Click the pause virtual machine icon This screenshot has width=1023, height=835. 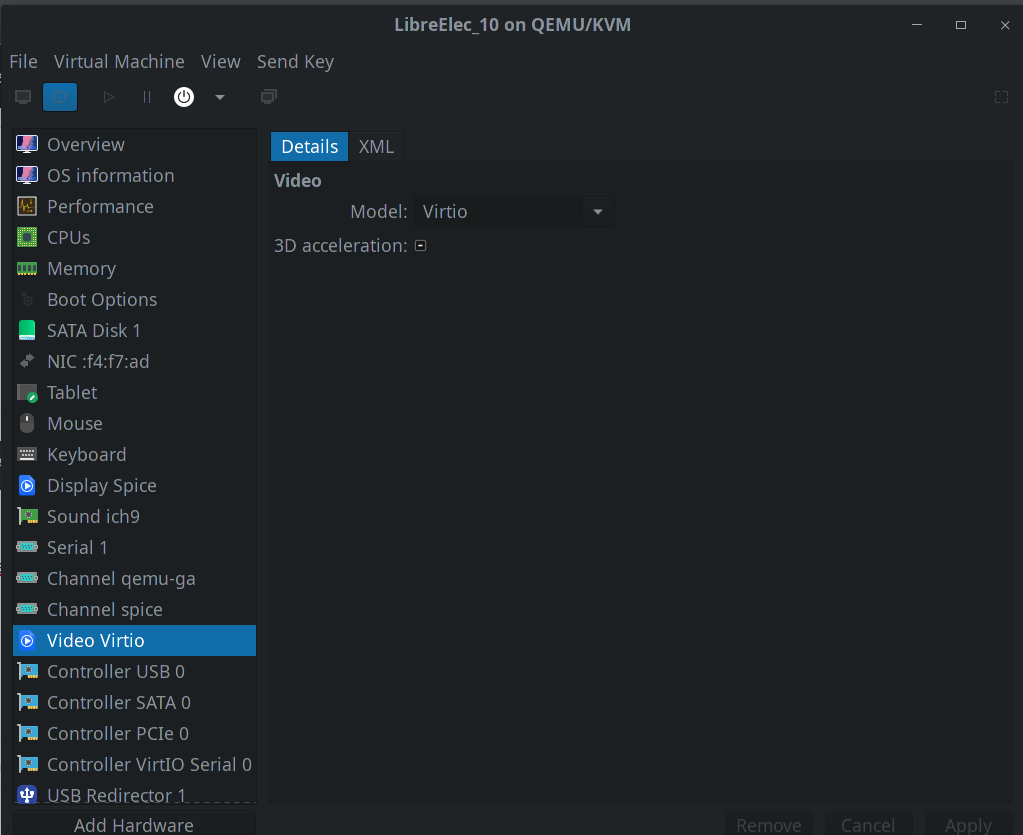point(147,97)
